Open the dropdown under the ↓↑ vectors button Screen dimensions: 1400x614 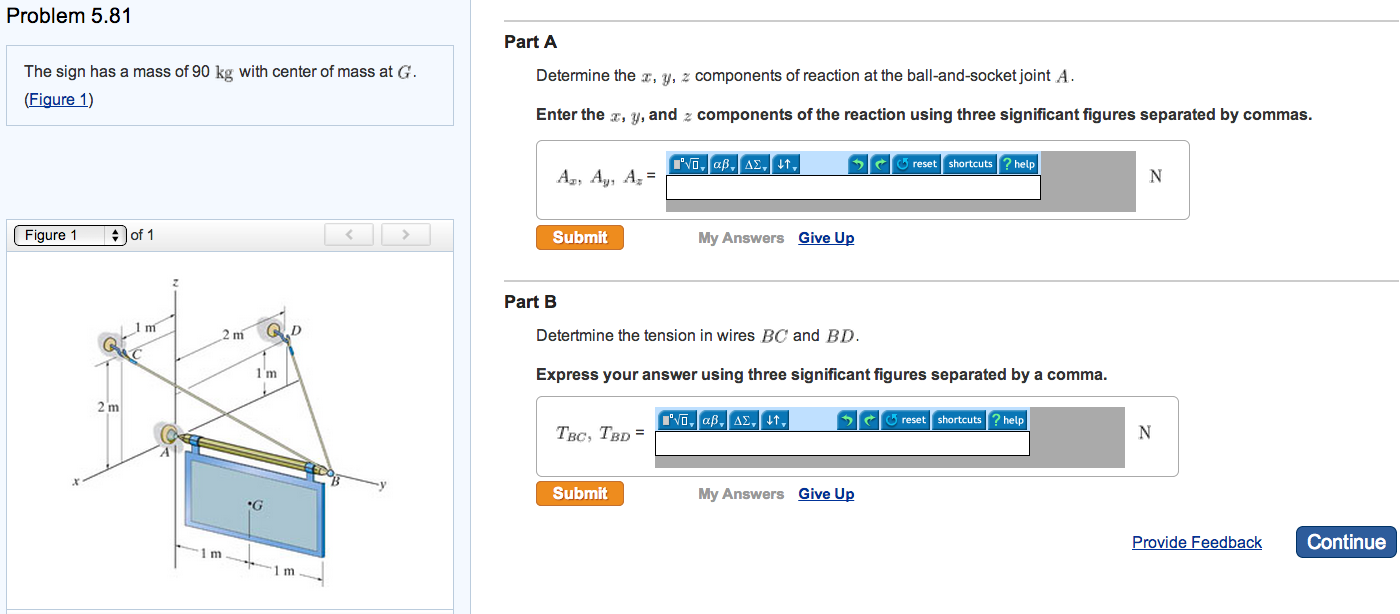pos(793,168)
